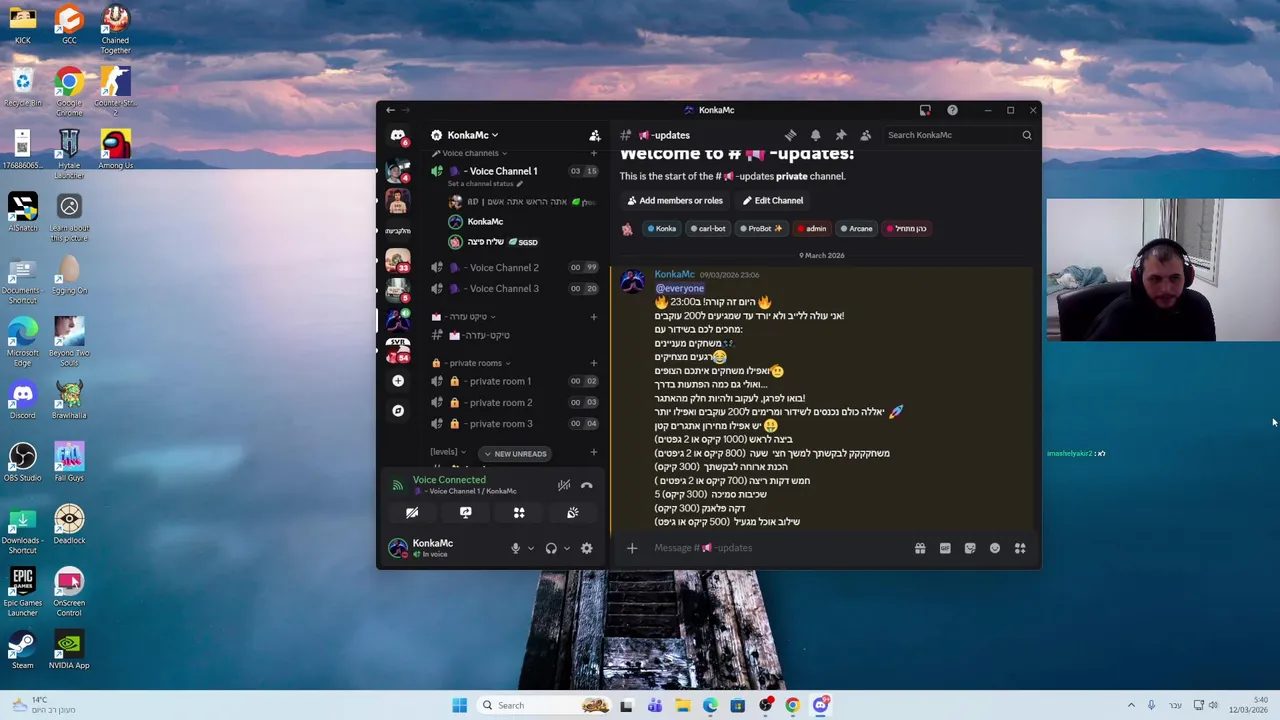The width and height of the screenshot is (1280, 720).
Task: Open Discord direct messages home icon
Action: click(x=398, y=135)
